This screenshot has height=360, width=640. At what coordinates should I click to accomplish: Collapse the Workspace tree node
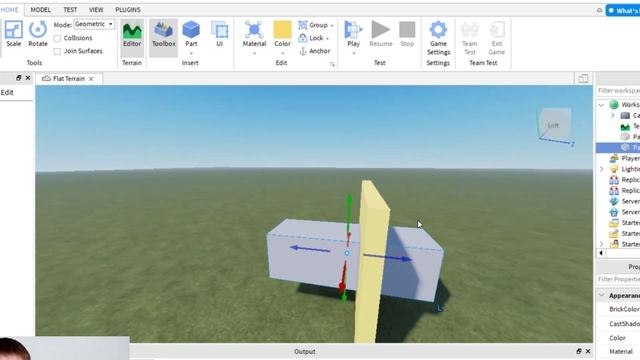(x=601, y=105)
